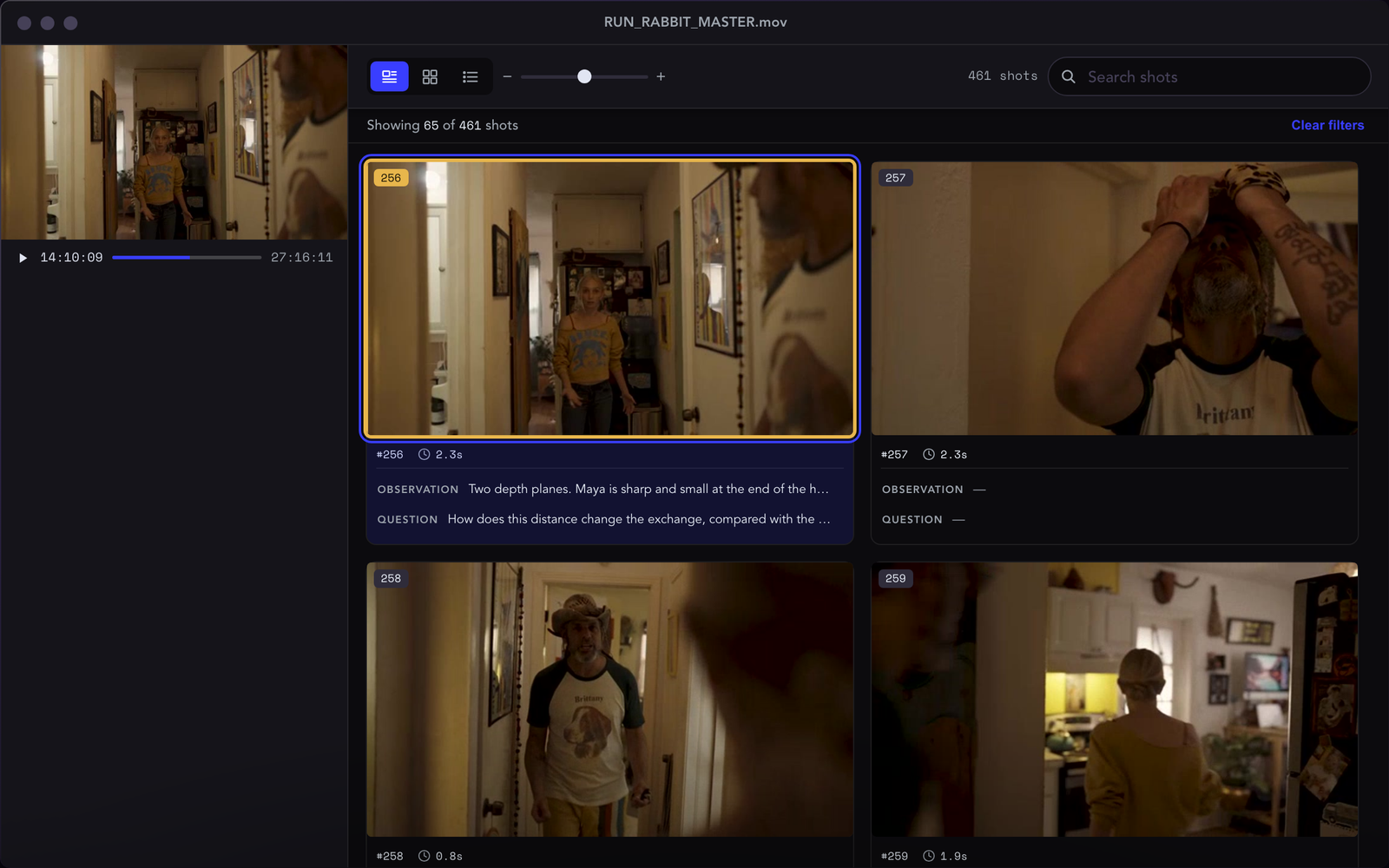Viewport: 1389px width, 868px height.
Task: Click the RUN_RABBIT_MASTER.mov window title
Action: 695,22
